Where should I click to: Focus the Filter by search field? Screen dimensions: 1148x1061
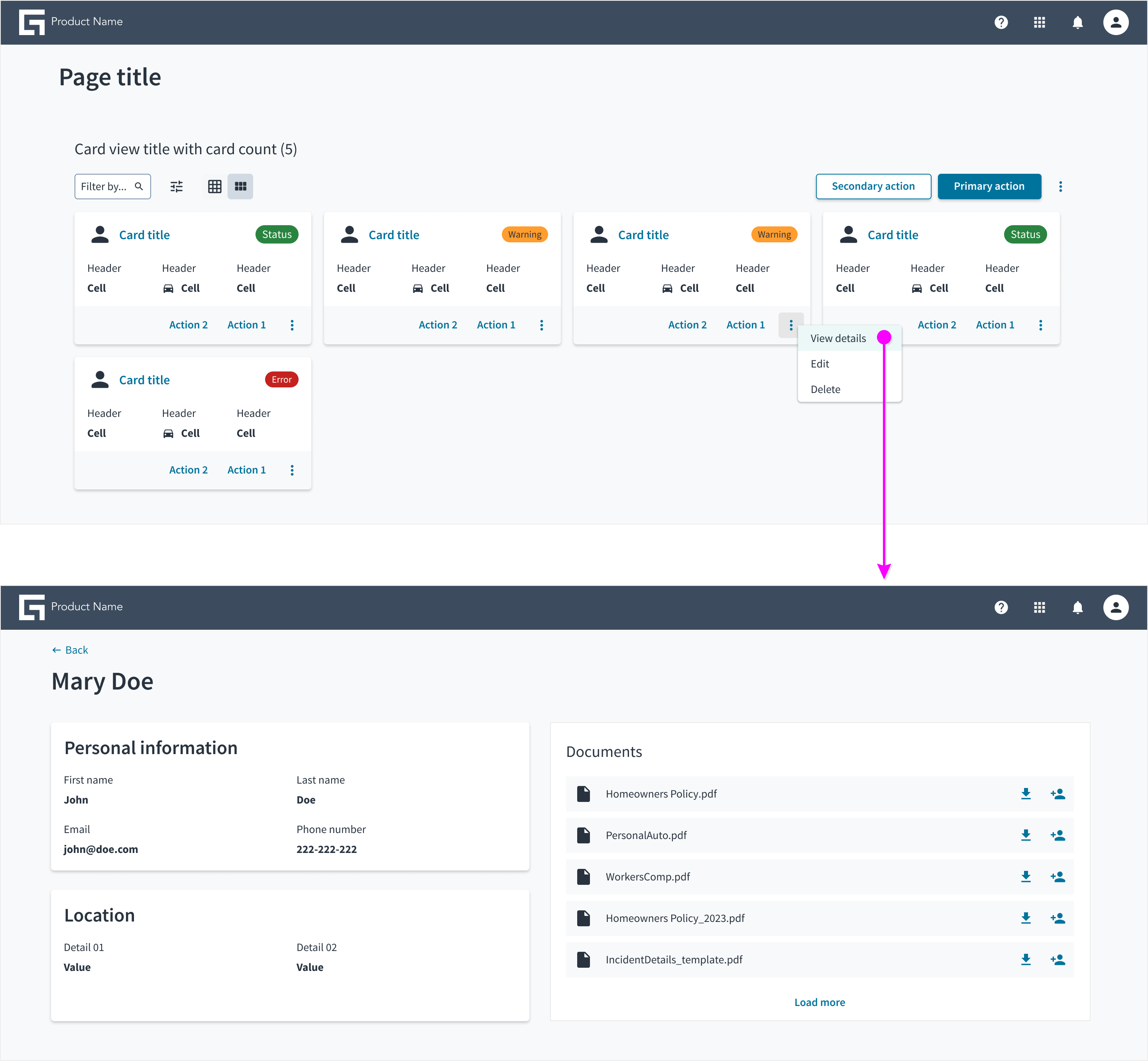tap(112, 187)
